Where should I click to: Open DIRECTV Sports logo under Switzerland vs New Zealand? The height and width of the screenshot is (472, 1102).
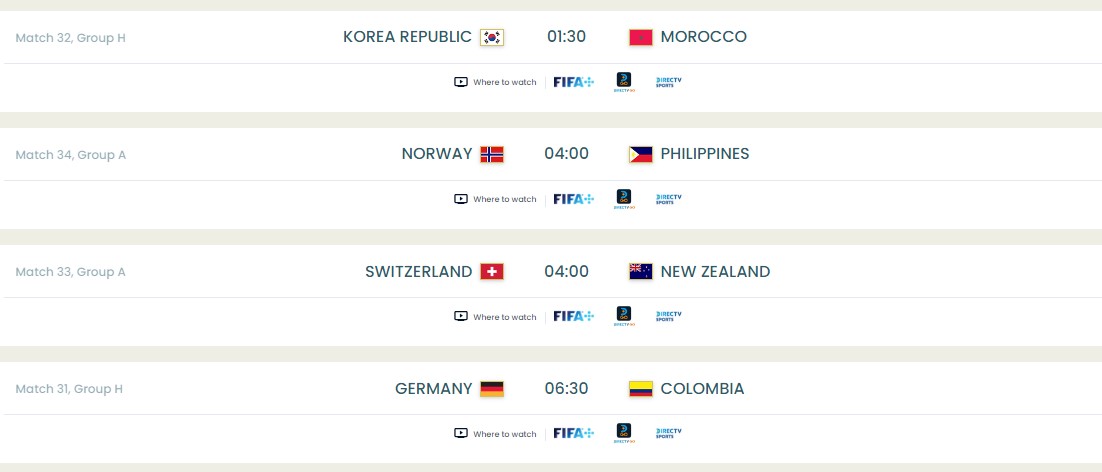pos(668,316)
